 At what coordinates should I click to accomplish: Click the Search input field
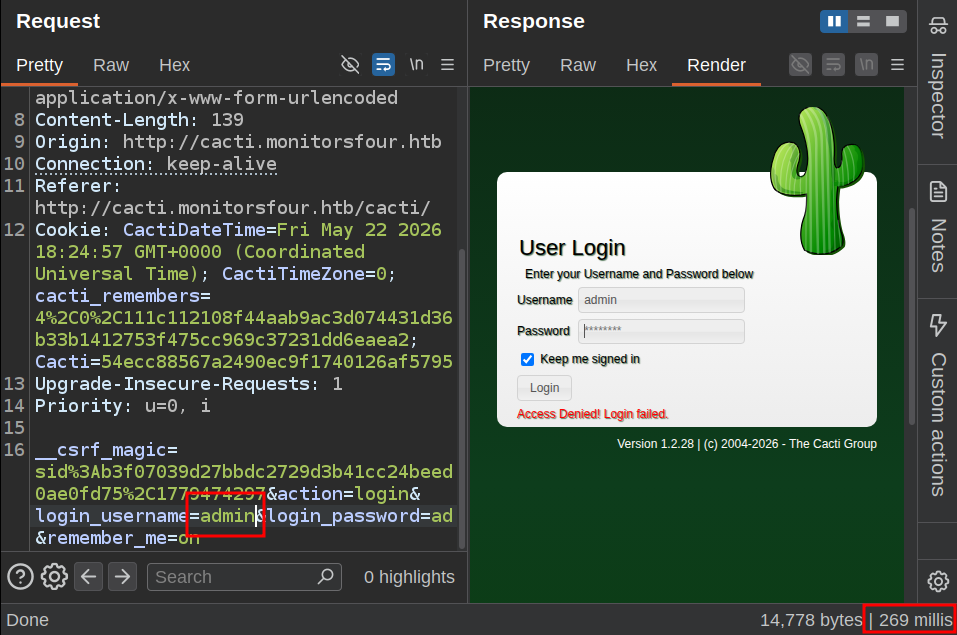click(244, 576)
